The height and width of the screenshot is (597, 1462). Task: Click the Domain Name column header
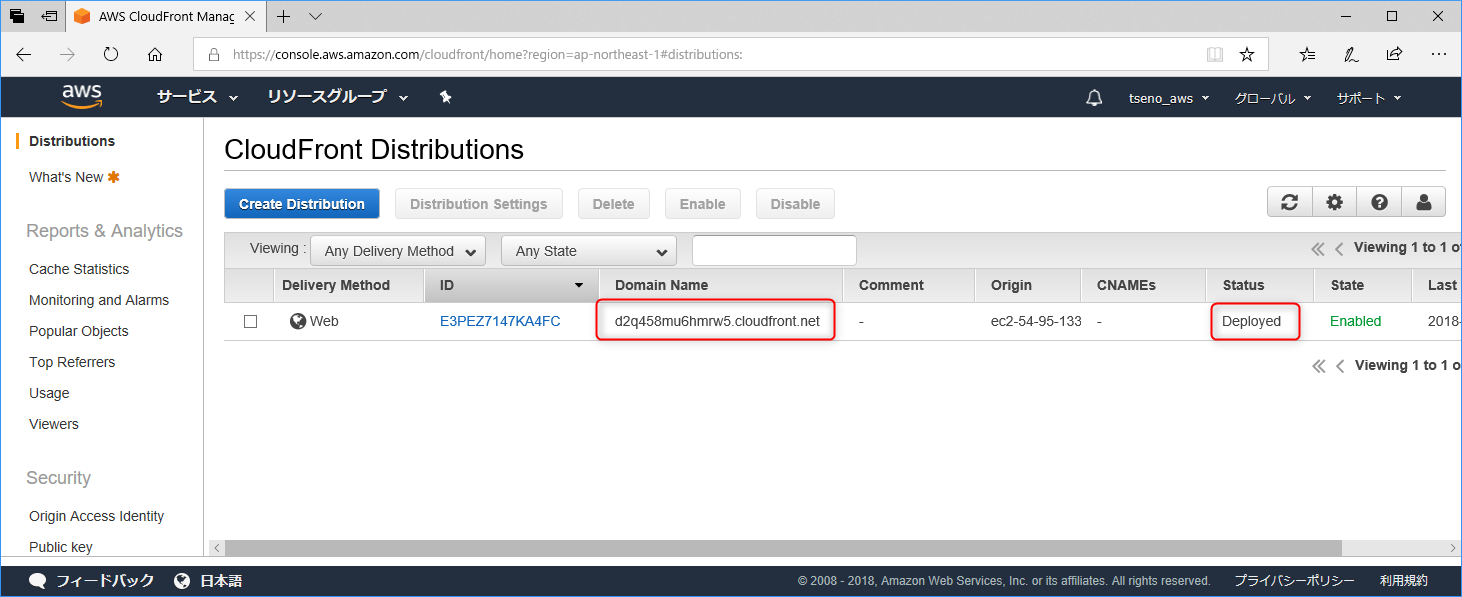pos(721,285)
